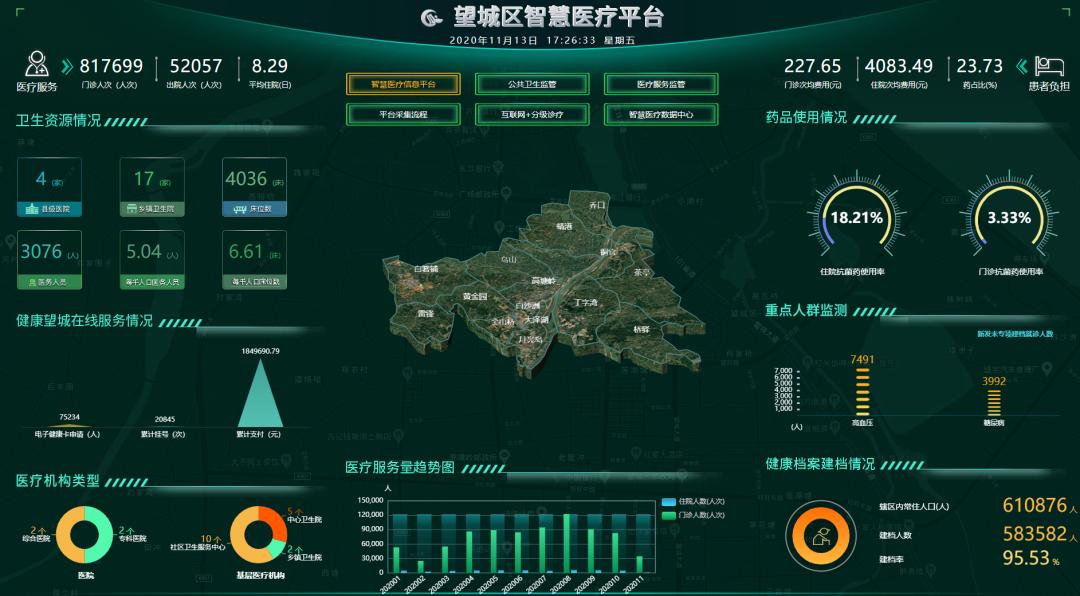This screenshot has width=1080, height=596.
Task: Switch to the 公共卫生监管 tab
Action: [534, 84]
